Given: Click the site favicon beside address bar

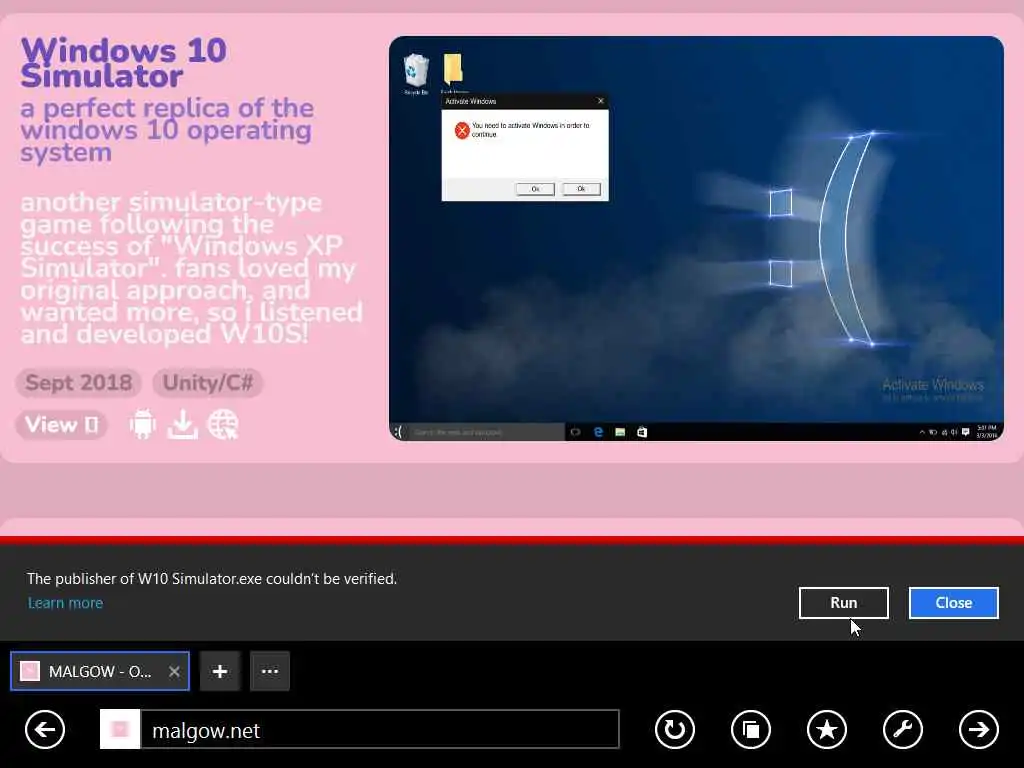Looking at the screenshot, I should (120, 729).
